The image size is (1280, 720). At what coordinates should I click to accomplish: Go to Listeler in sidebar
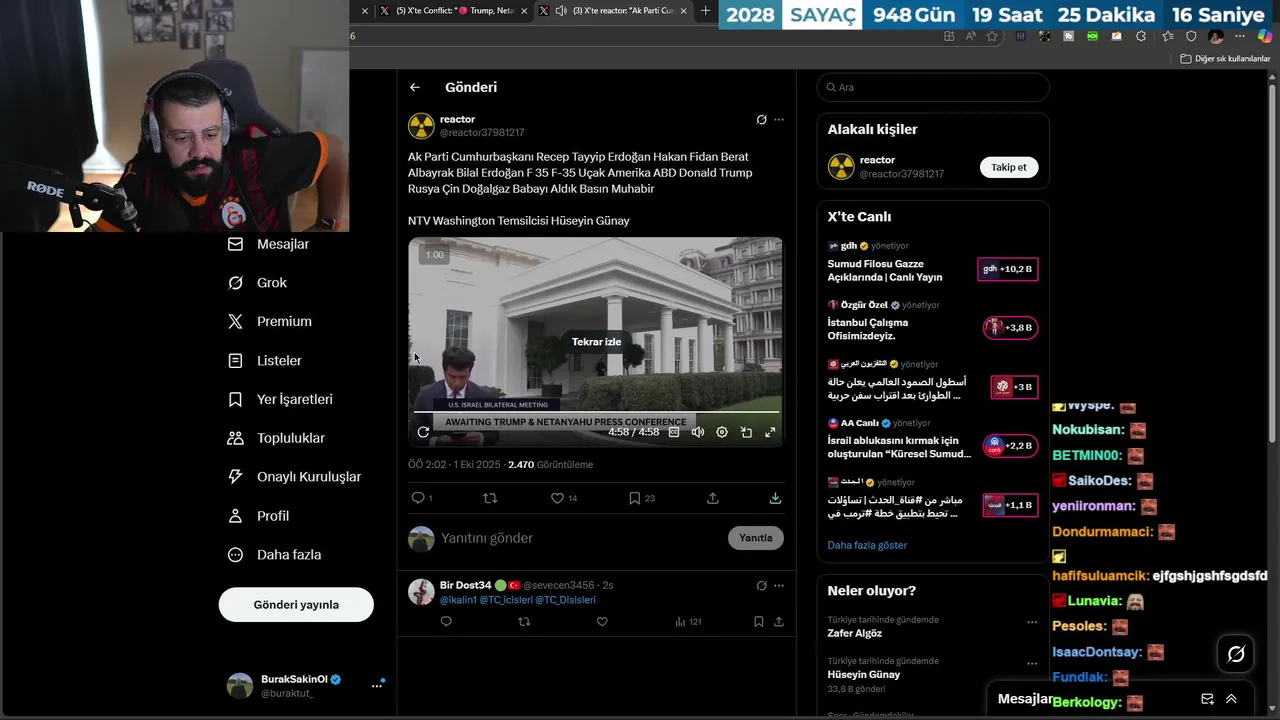[x=265, y=360]
